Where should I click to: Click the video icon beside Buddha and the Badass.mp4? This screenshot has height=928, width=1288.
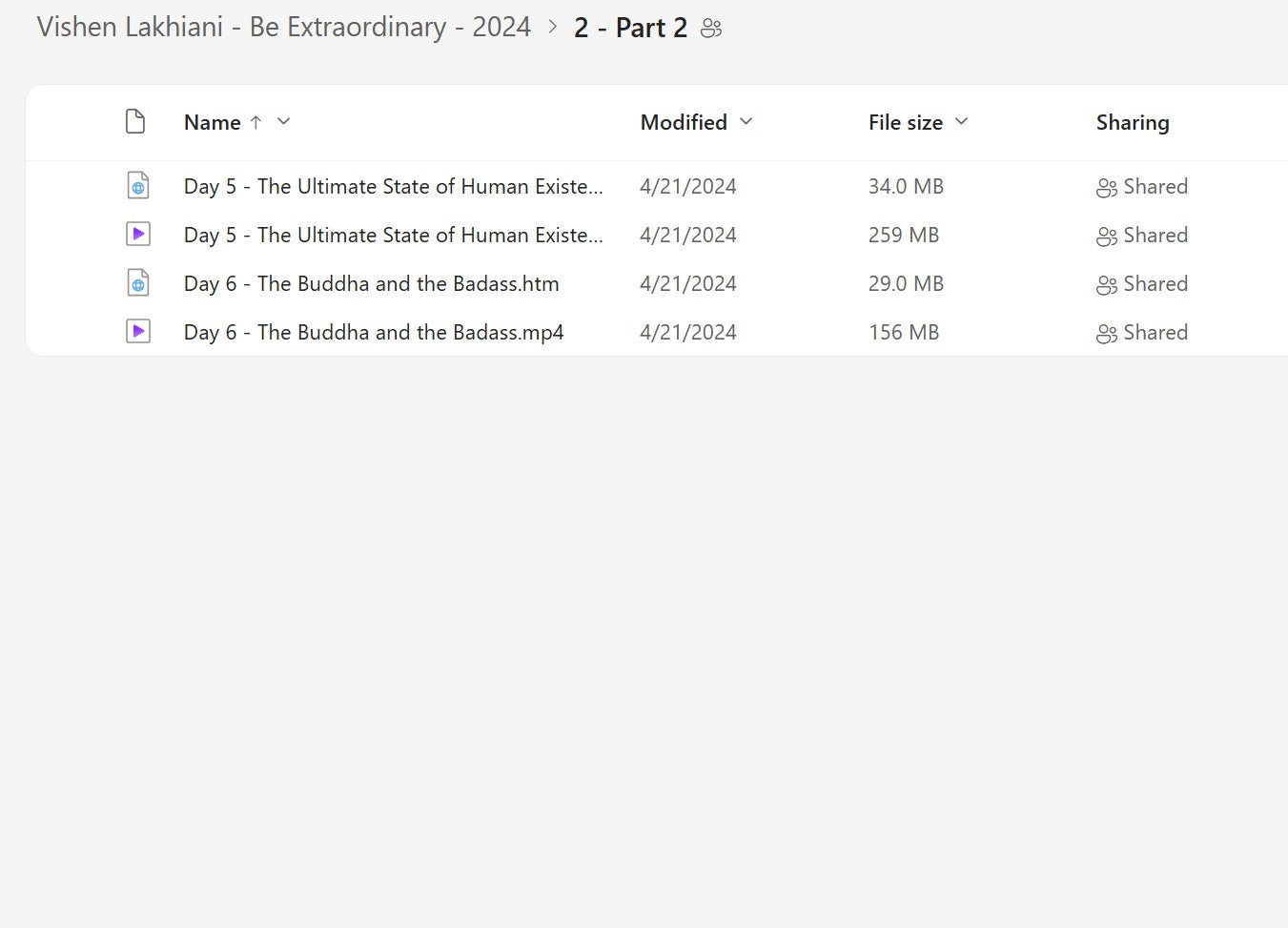point(138,332)
